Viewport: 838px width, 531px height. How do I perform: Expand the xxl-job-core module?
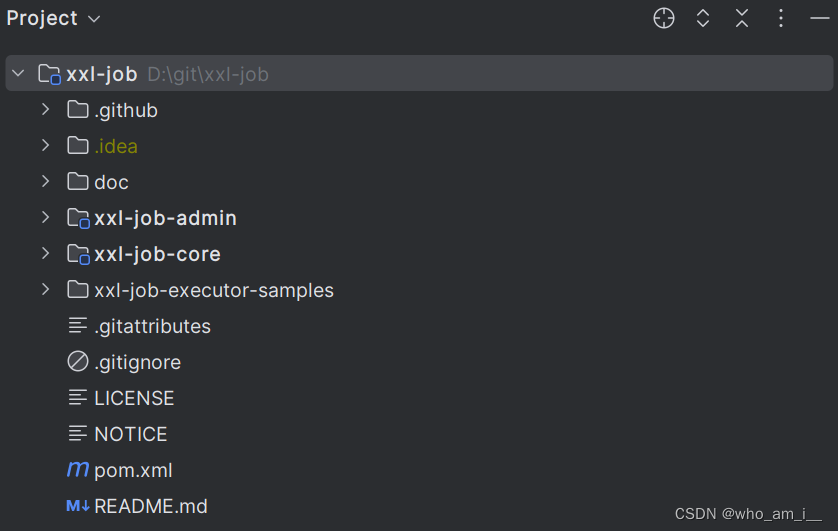(45, 254)
